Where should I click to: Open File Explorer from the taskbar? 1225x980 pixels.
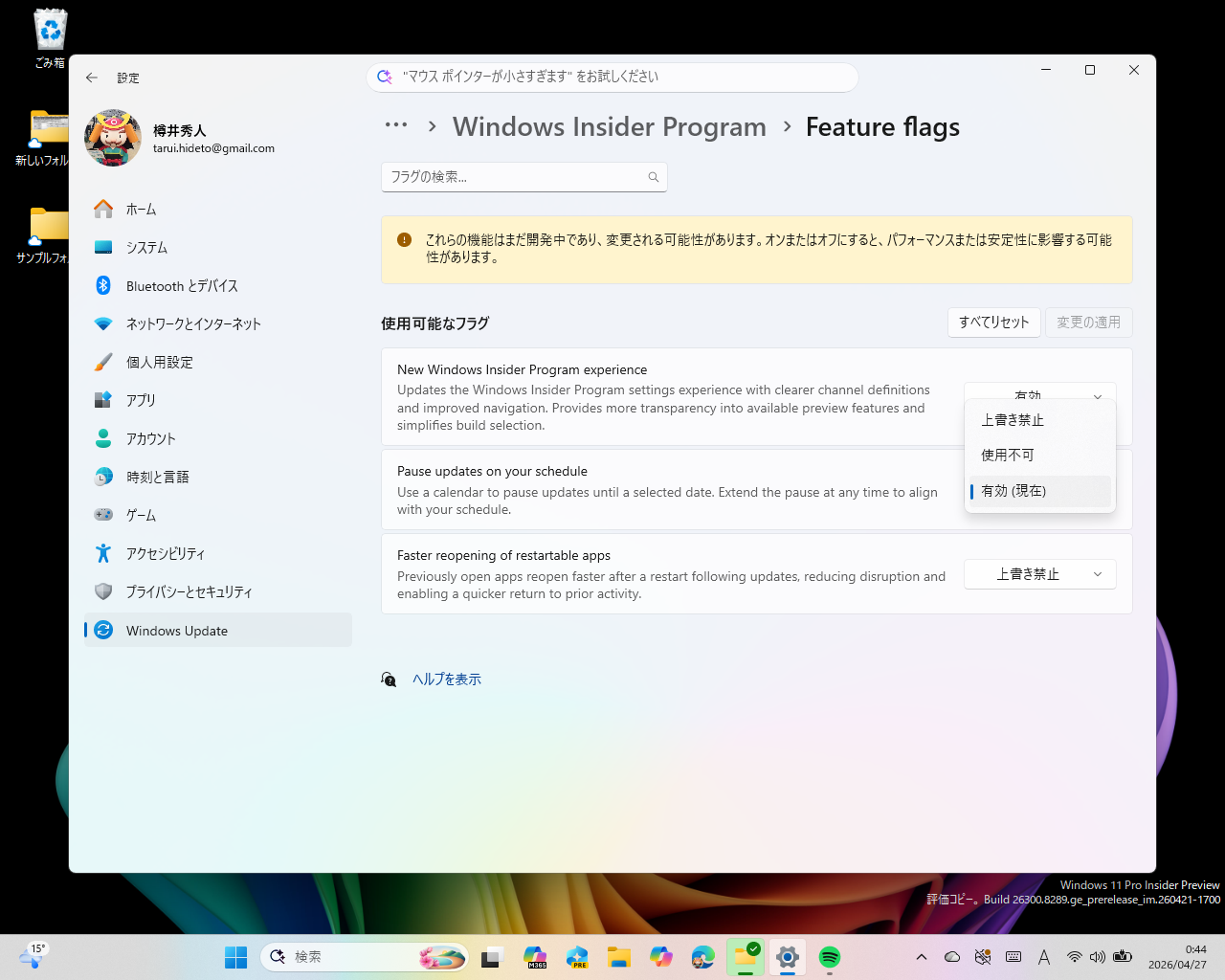tap(619, 956)
